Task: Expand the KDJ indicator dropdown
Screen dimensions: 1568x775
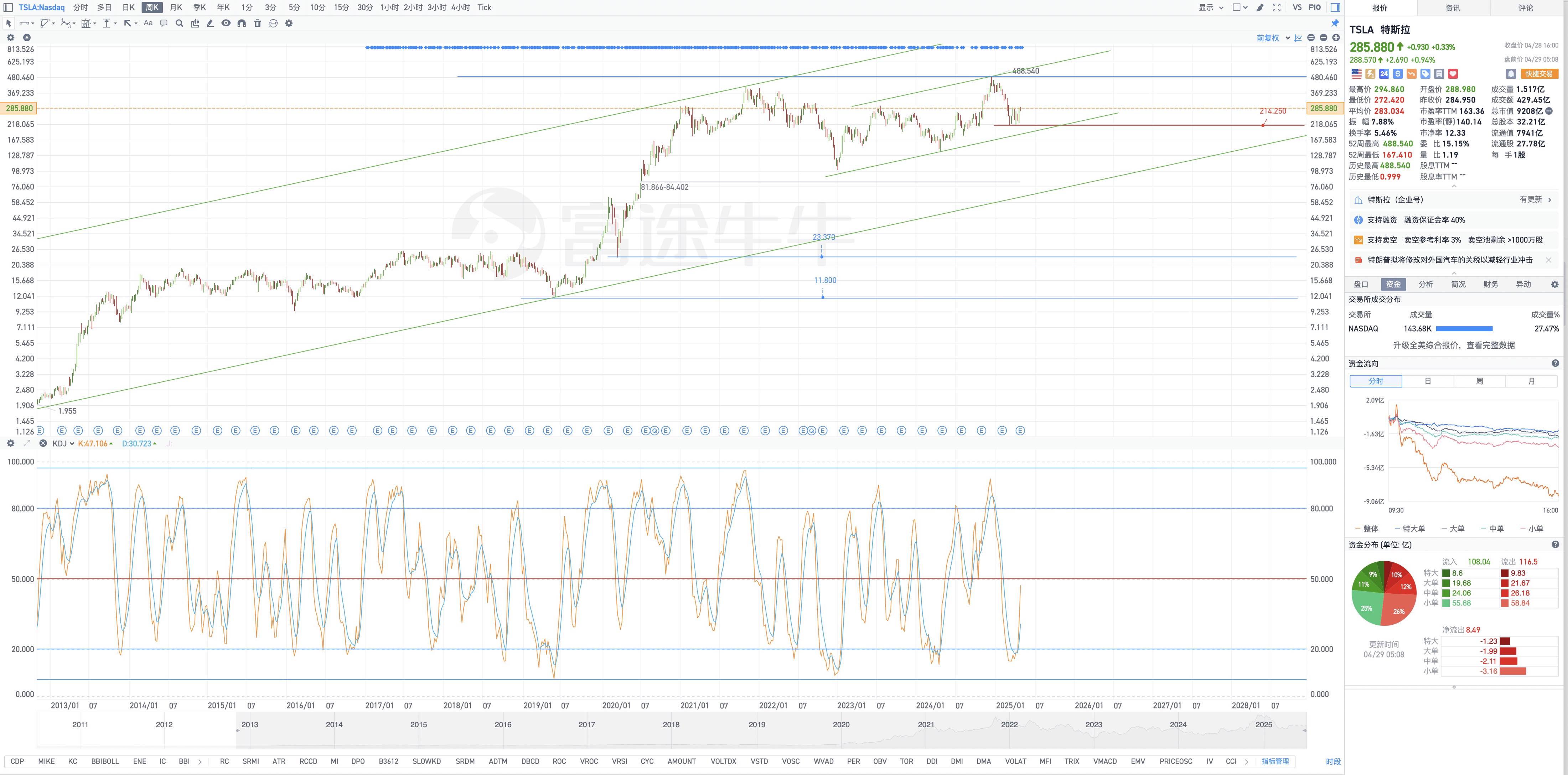Action: (63, 443)
